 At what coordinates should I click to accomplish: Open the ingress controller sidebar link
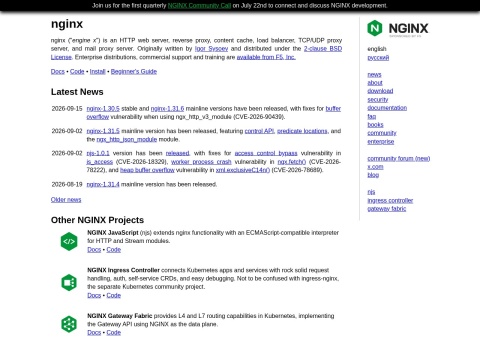tap(390, 201)
